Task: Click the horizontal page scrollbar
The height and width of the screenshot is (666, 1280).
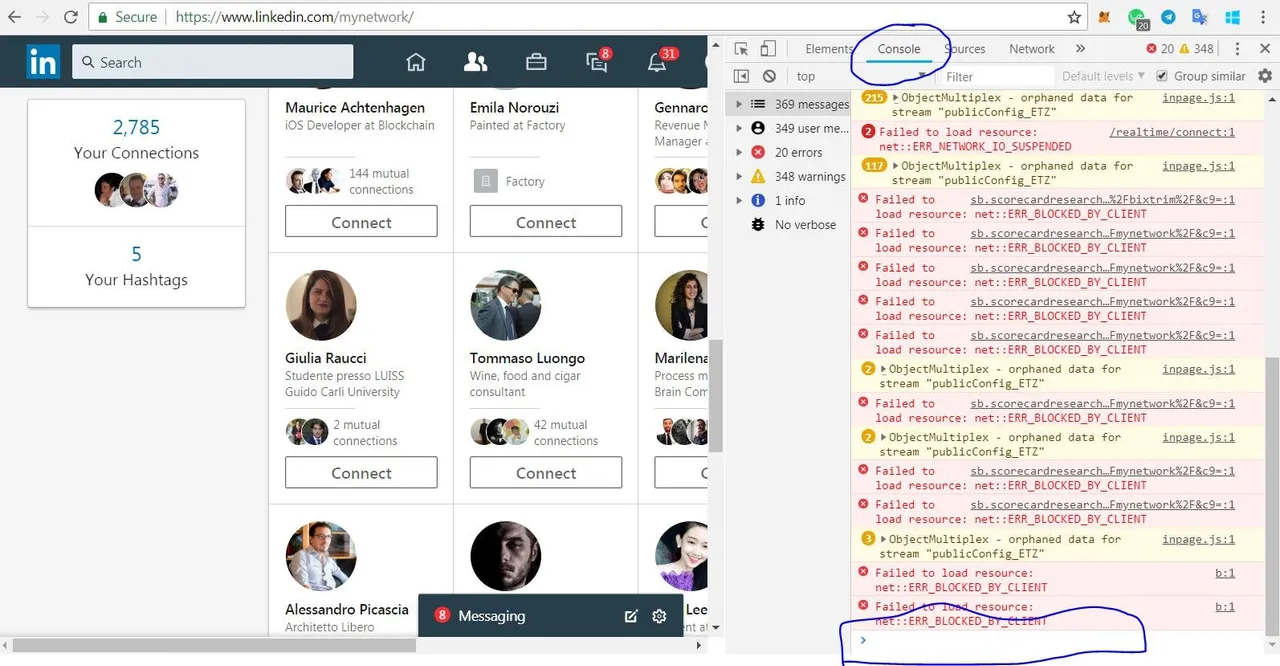Action: click(x=215, y=646)
